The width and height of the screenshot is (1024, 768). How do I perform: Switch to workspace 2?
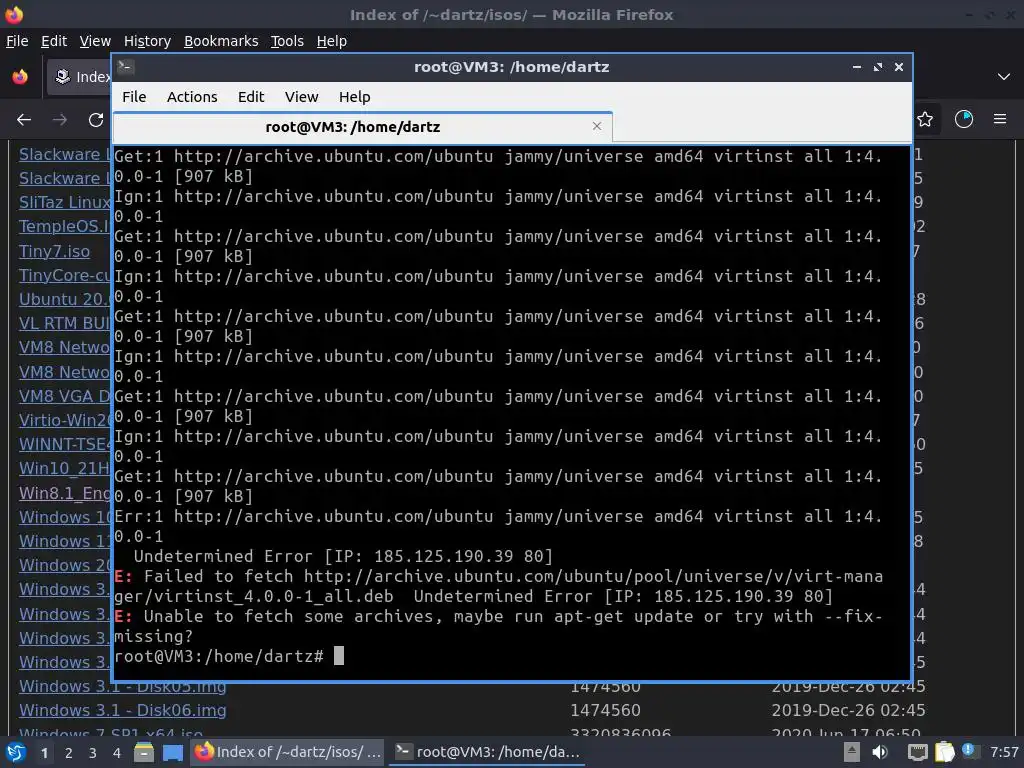69,753
